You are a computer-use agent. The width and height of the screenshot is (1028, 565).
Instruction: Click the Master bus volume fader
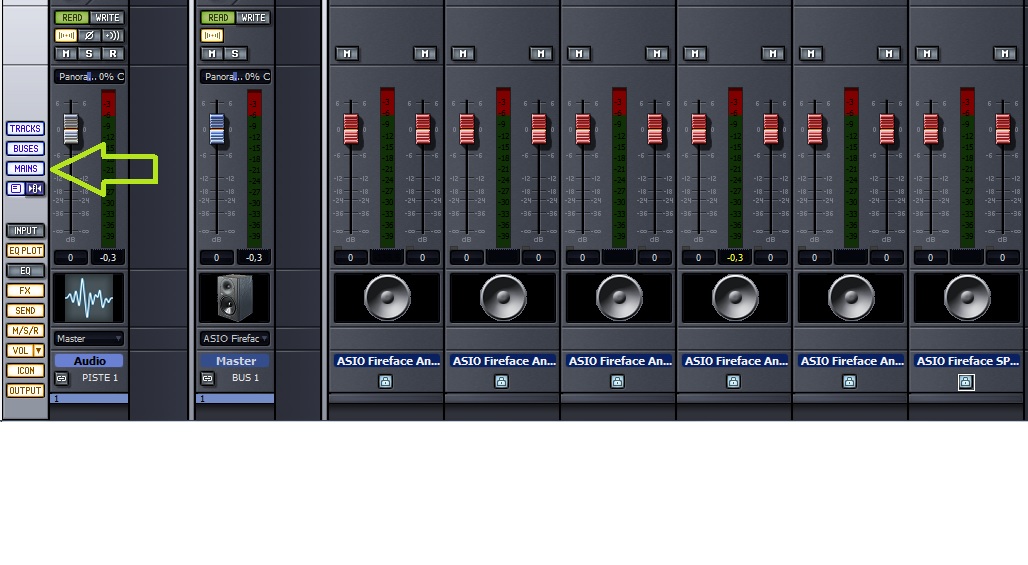click(x=217, y=129)
